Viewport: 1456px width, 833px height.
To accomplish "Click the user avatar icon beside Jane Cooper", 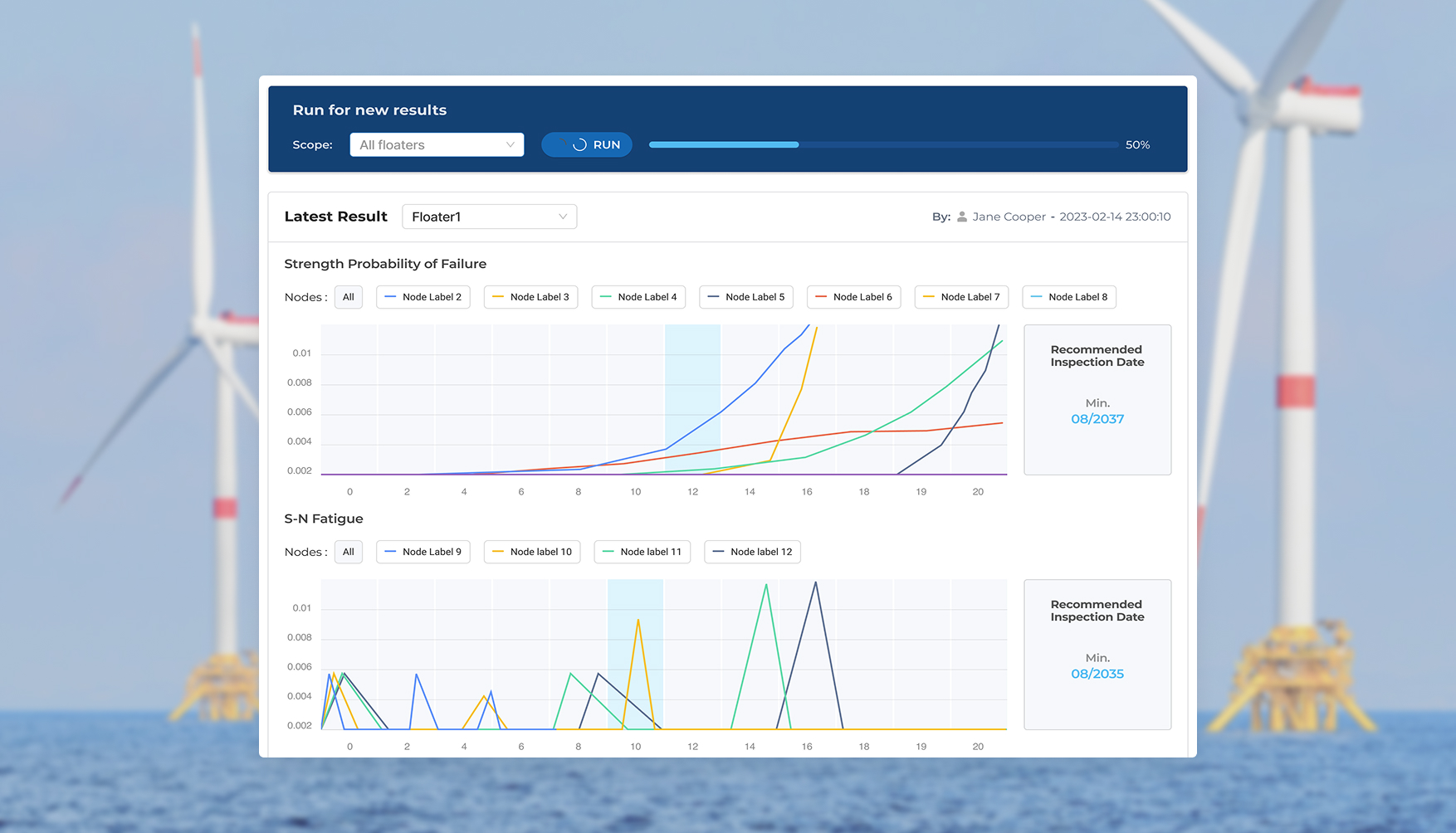I will click(962, 217).
